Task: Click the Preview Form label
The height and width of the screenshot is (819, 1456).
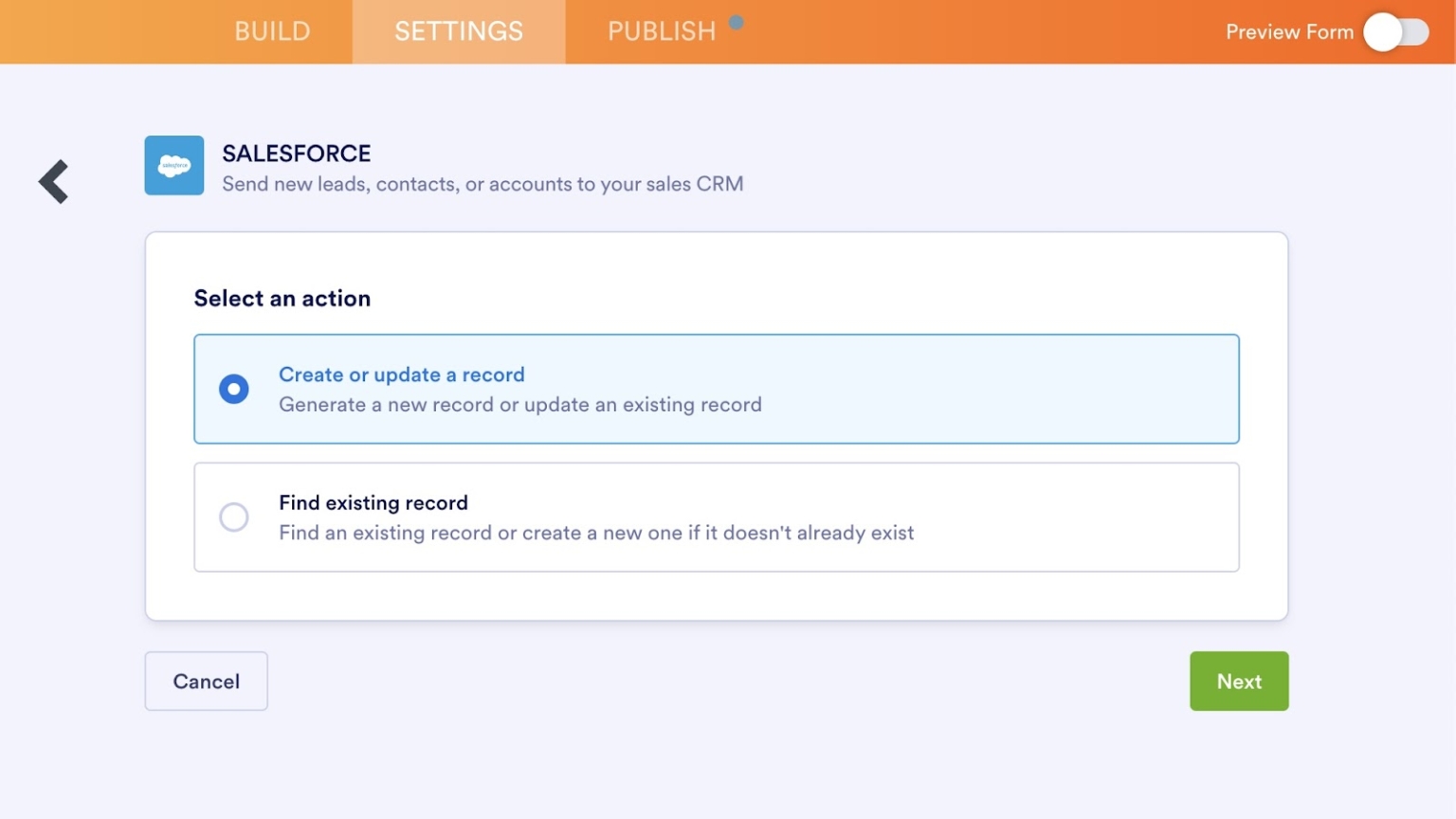Action: [x=1288, y=31]
